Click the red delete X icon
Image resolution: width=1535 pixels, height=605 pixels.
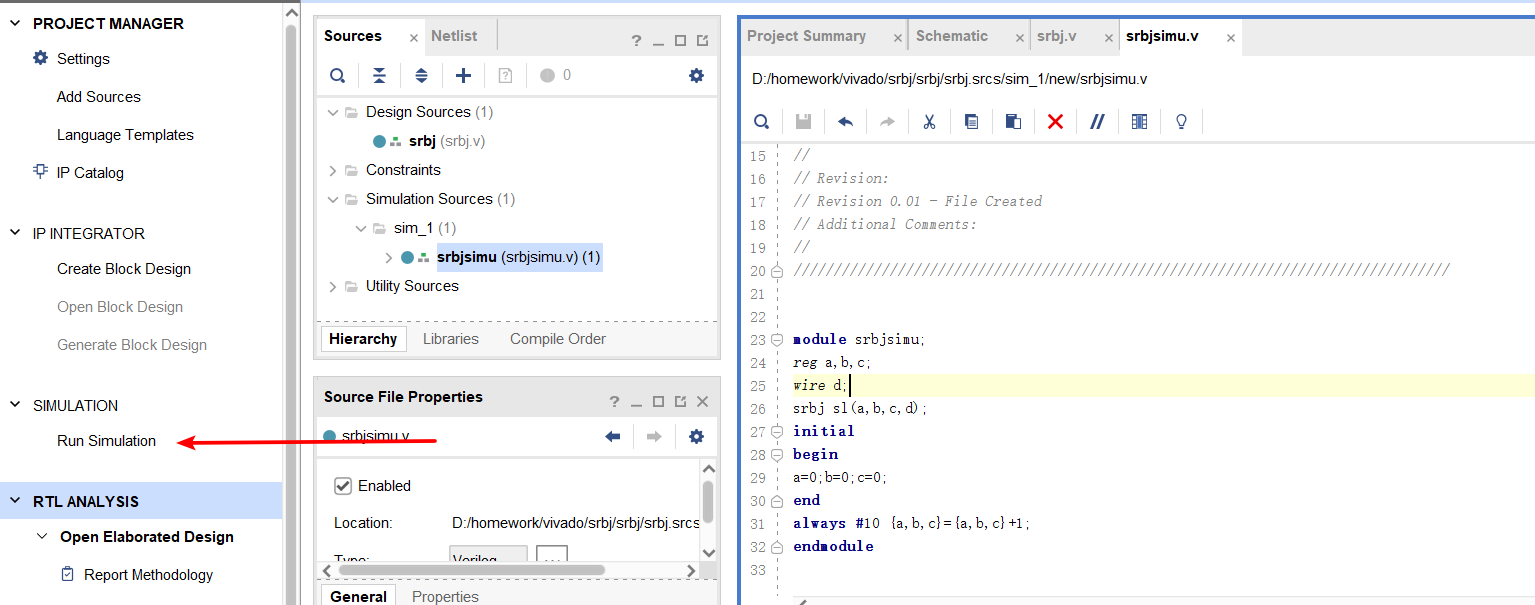(1055, 121)
